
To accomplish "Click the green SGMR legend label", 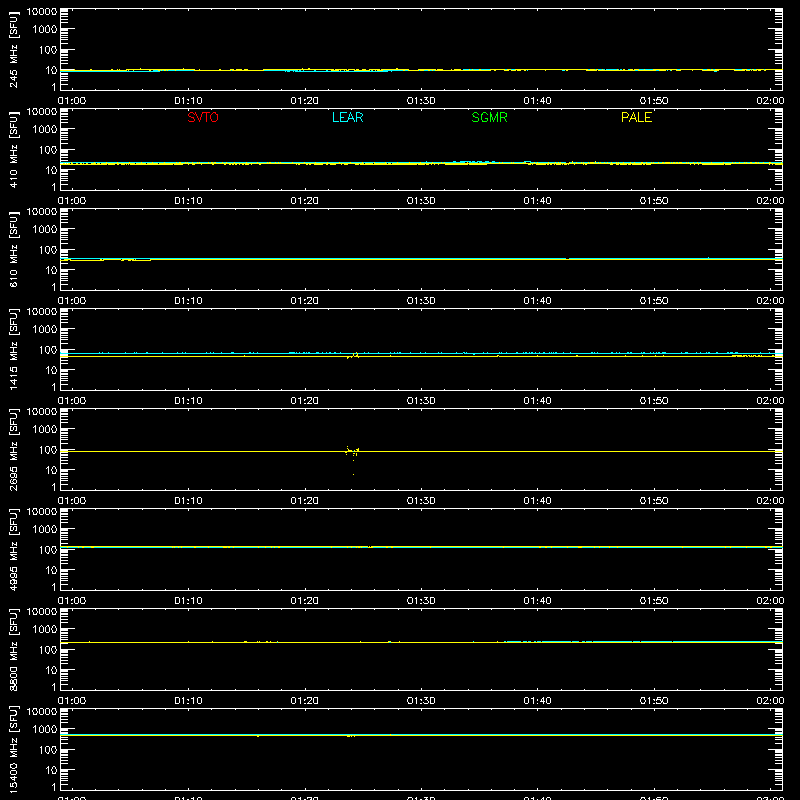I will [489, 117].
